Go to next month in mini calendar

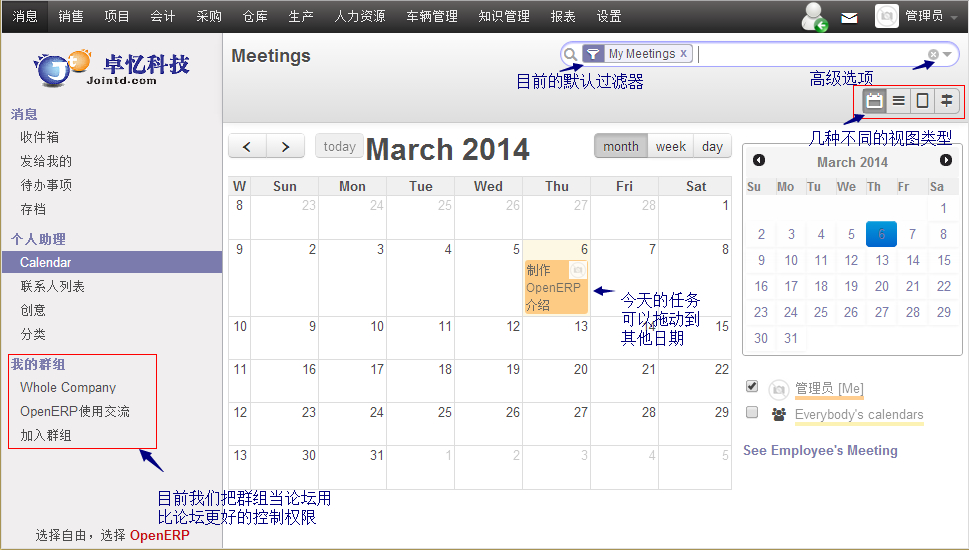click(x=946, y=160)
